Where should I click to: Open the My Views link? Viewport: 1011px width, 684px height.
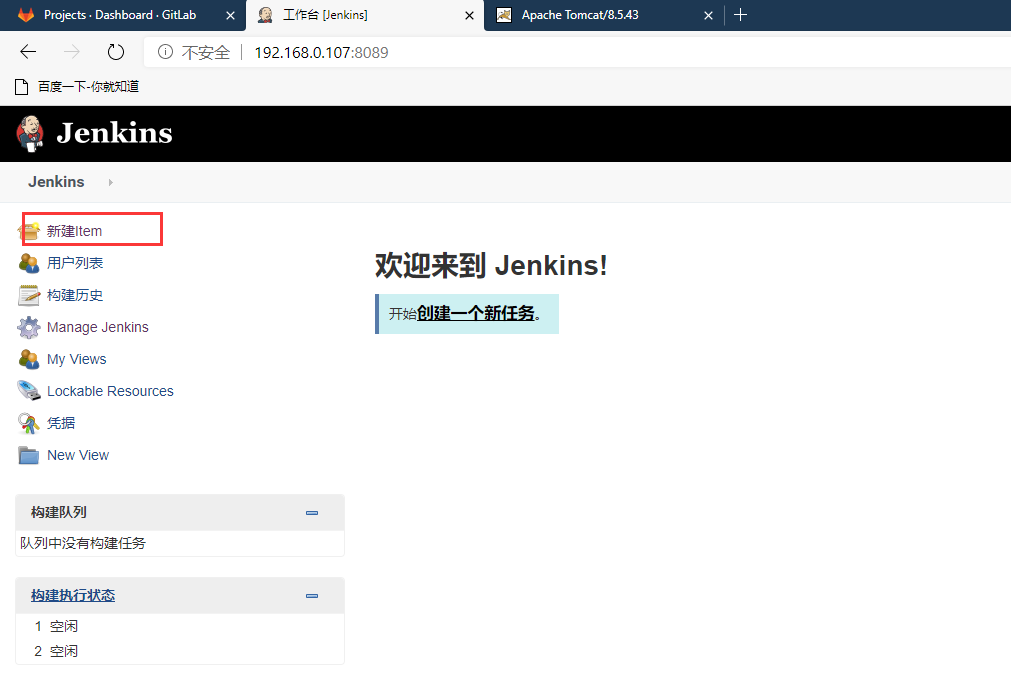click(x=77, y=359)
